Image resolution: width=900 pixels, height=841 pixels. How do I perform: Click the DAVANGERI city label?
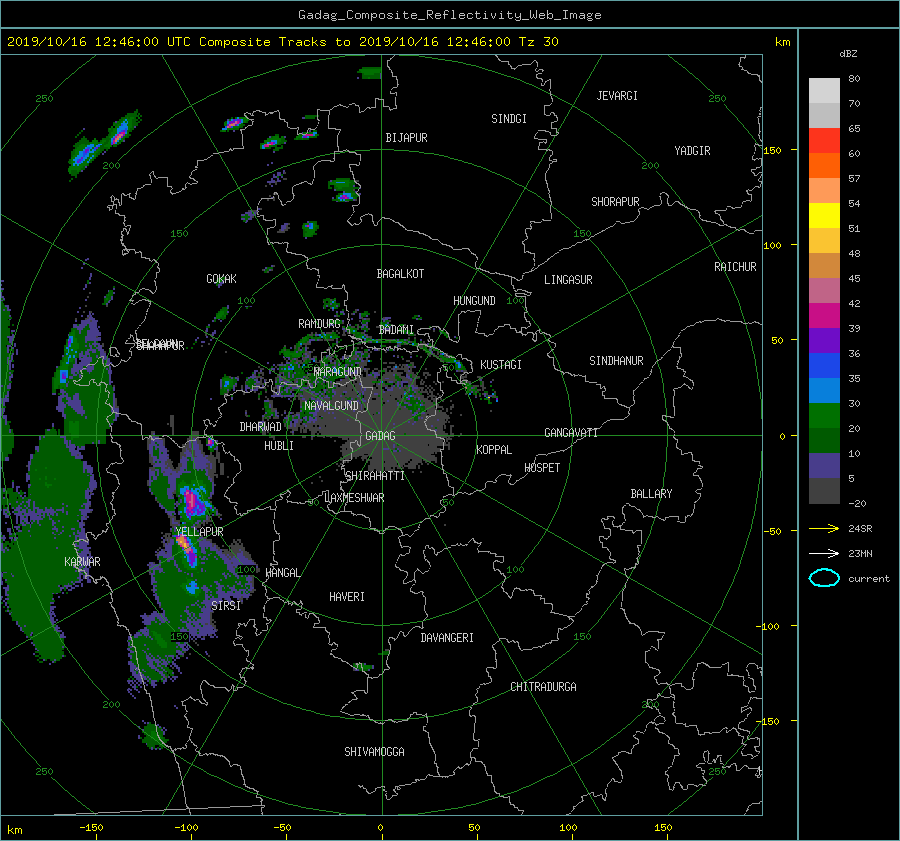(447, 638)
